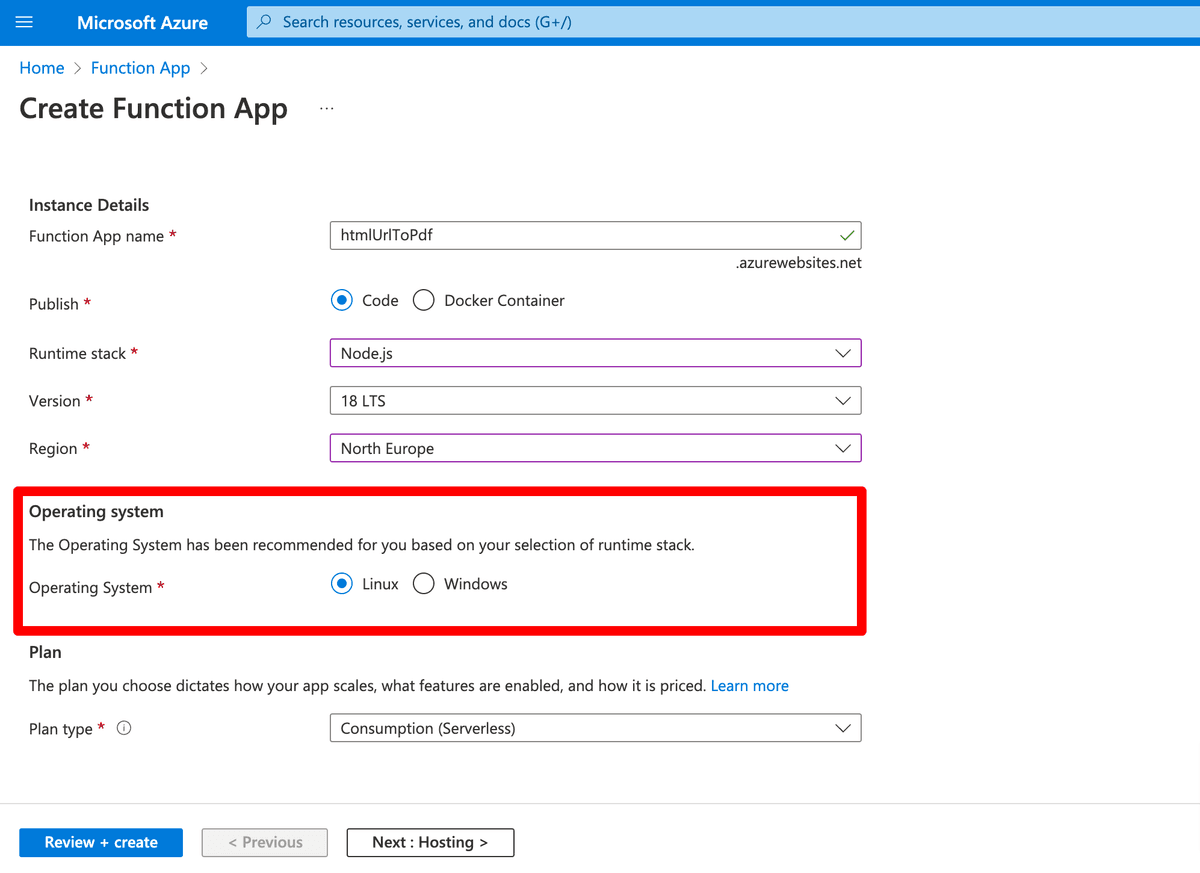Click the Review + create button
Image resolution: width=1200 pixels, height=873 pixels.
tap(100, 842)
